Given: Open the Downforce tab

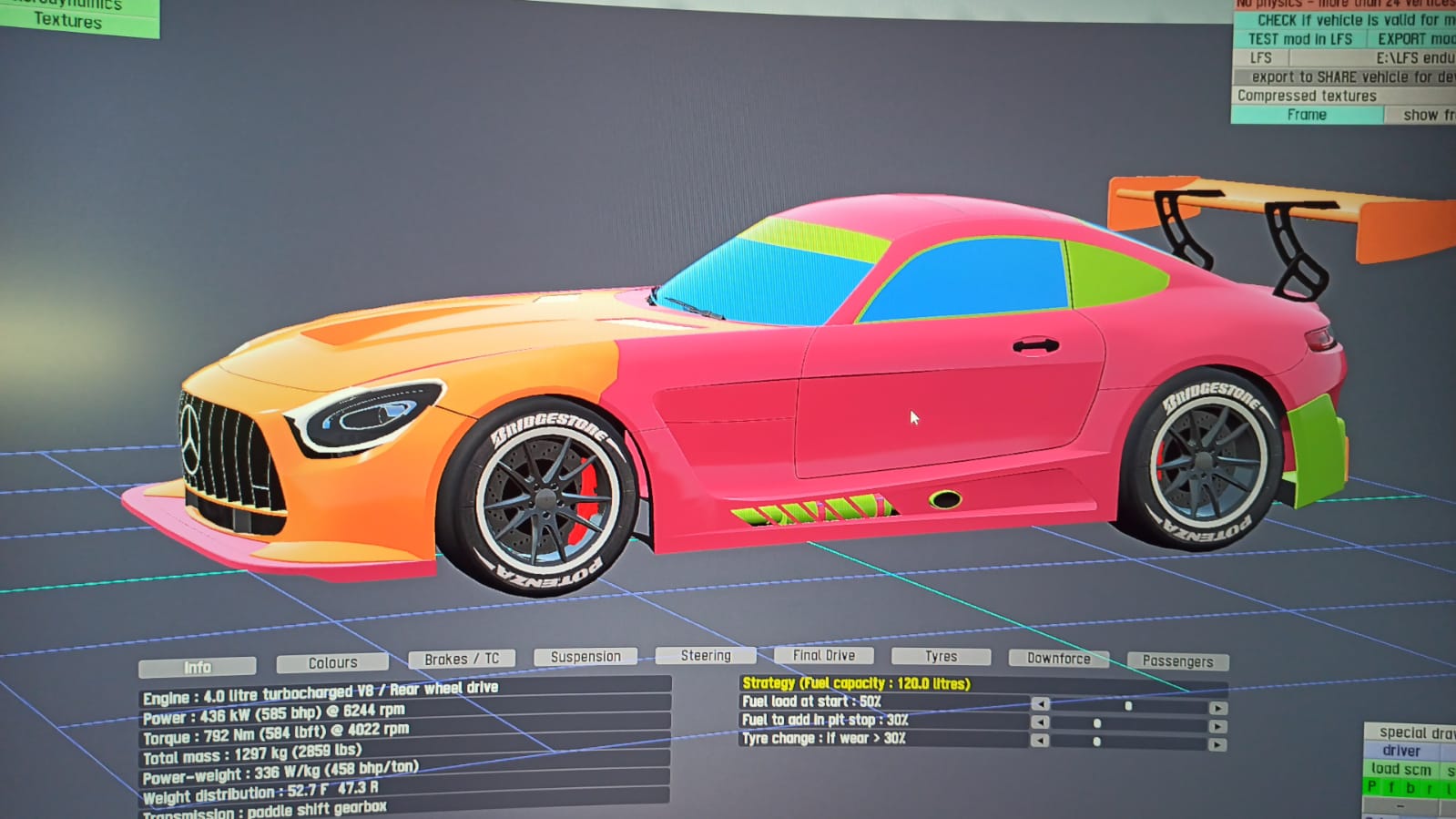Looking at the screenshot, I should pos(1058,659).
